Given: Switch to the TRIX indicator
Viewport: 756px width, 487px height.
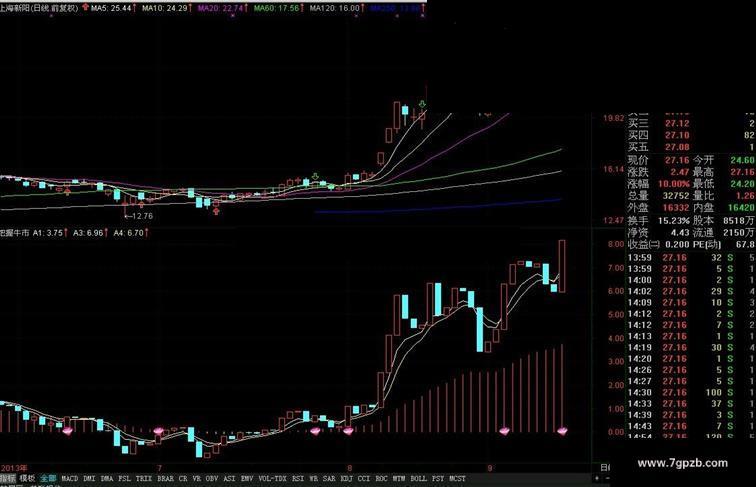Looking at the screenshot, I should 144,478.
